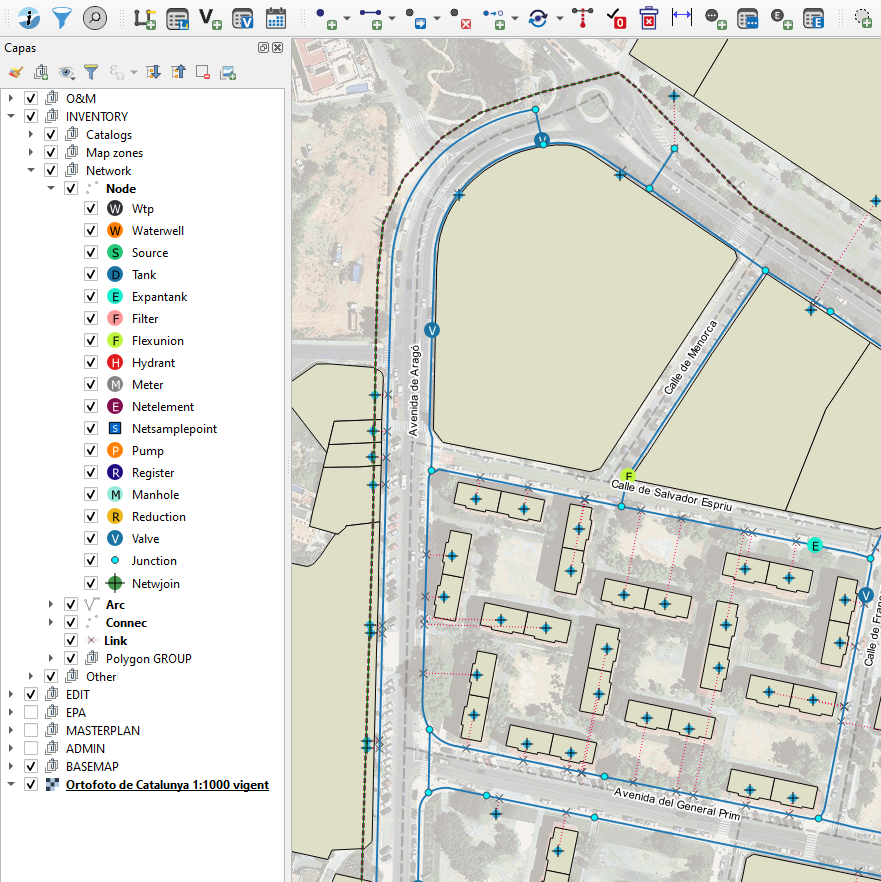
Task: Click the Hydrant red H legend symbol
Action: coord(115,362)
